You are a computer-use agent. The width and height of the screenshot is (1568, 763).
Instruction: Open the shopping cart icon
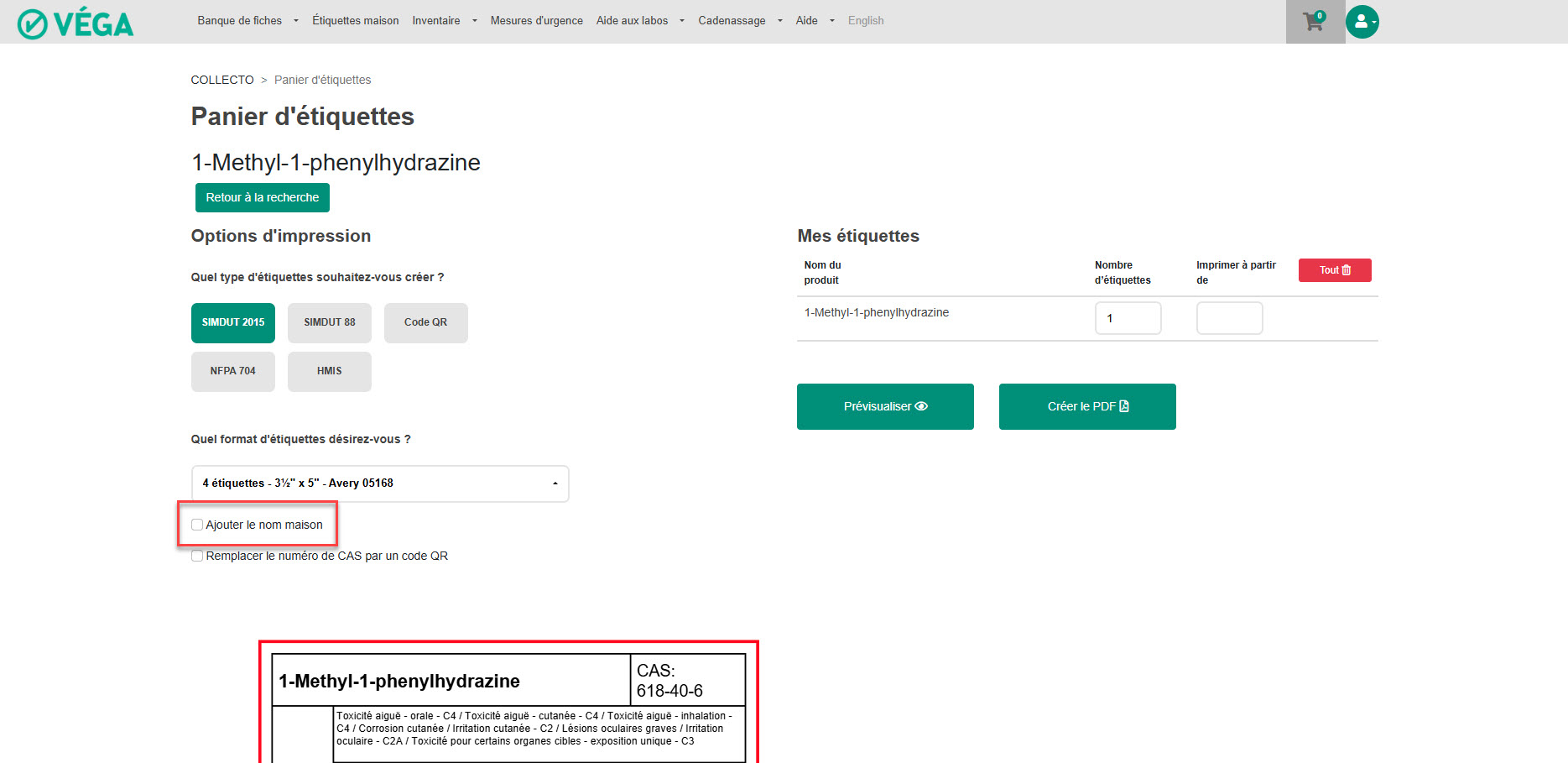(x=1314, y=22)
